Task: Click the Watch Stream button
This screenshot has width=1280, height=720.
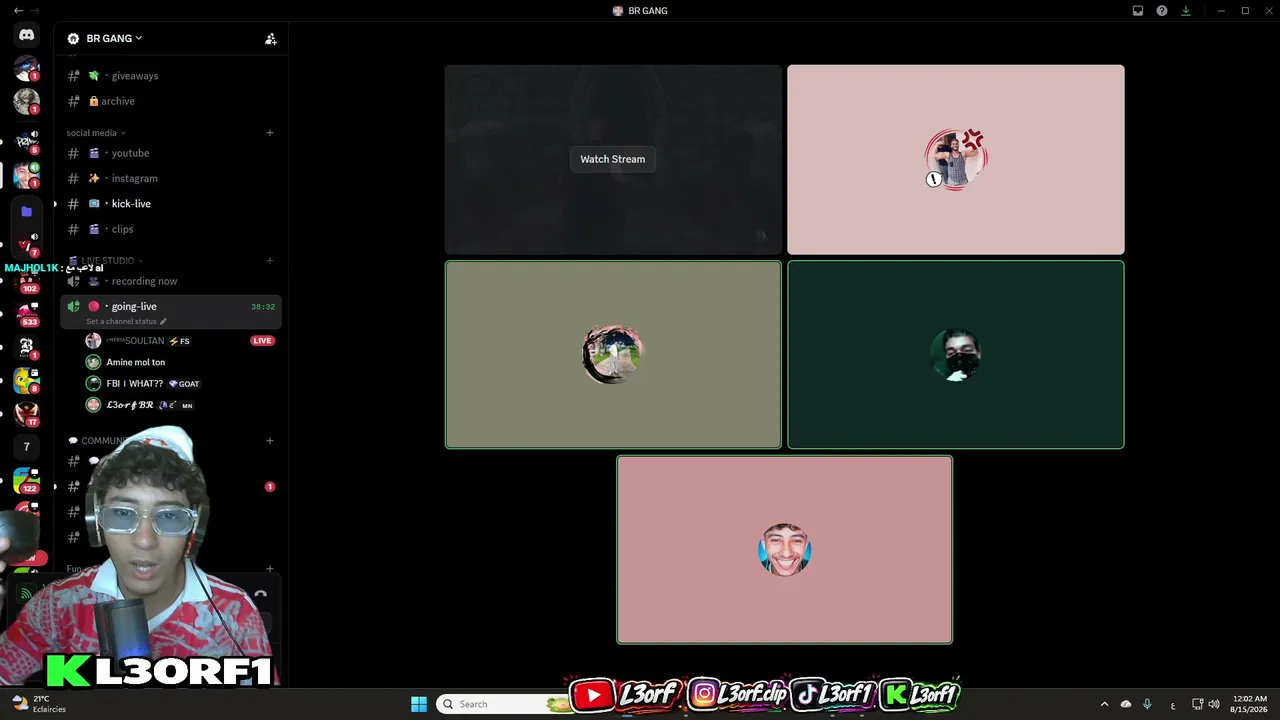Action: (613, 159)
